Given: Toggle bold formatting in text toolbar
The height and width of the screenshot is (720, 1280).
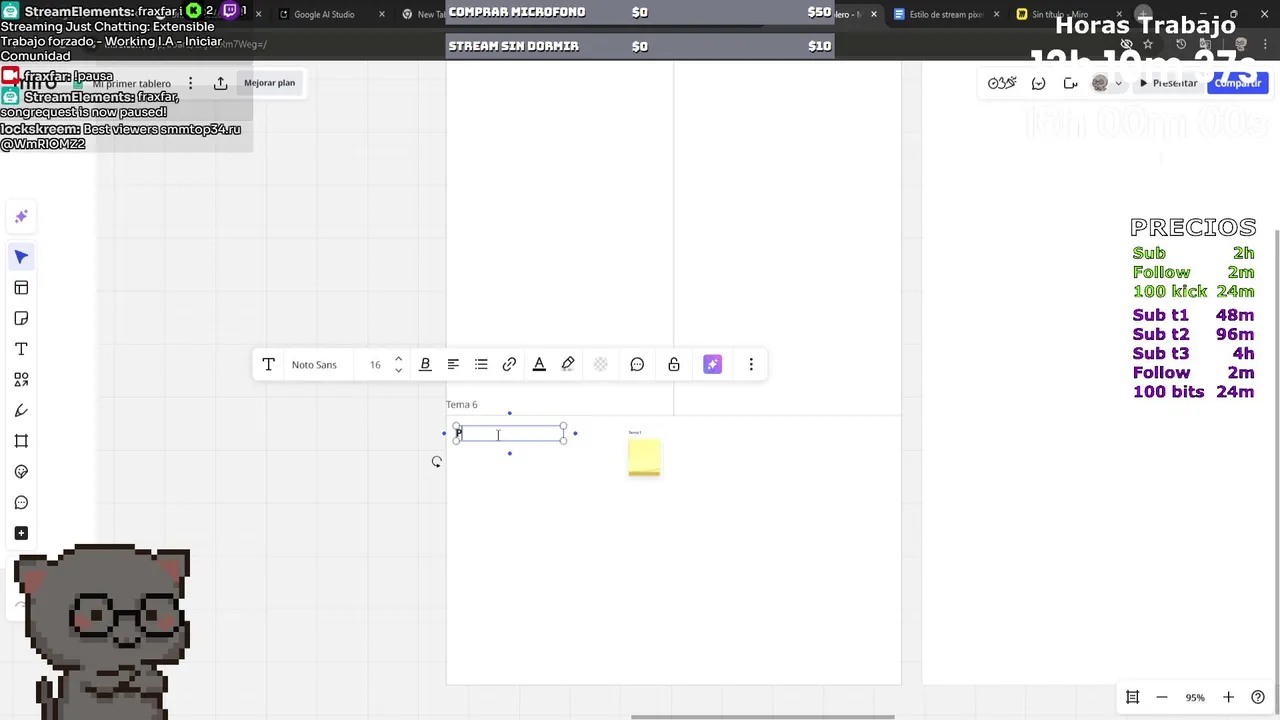Looking at the screenshot, I should click(425, 365).
